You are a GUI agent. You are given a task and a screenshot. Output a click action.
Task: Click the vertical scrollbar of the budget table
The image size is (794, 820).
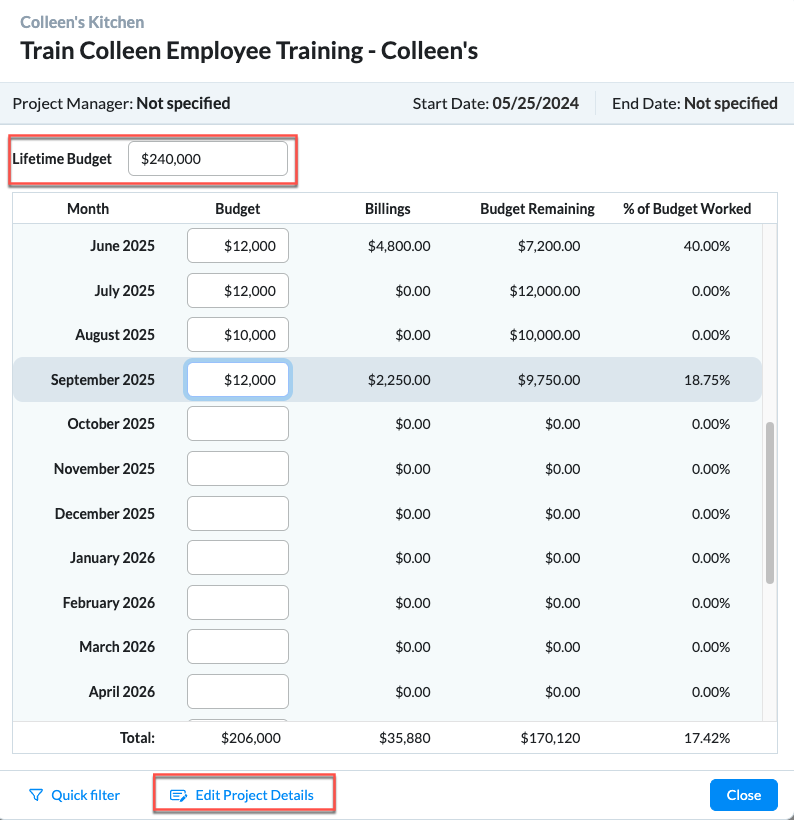tap(769, 503)
